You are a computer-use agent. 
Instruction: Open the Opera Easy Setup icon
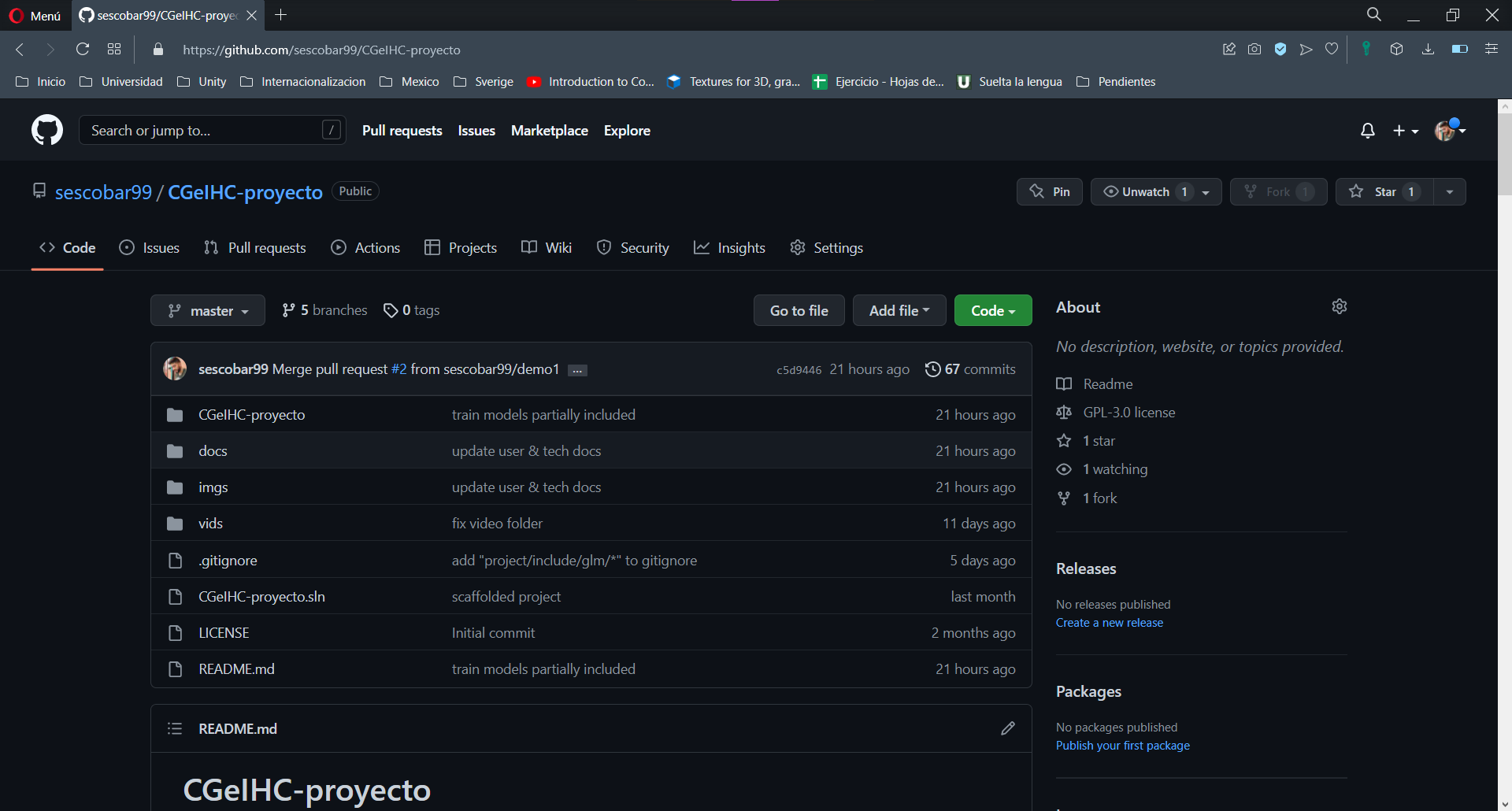tap(1492, 49)
